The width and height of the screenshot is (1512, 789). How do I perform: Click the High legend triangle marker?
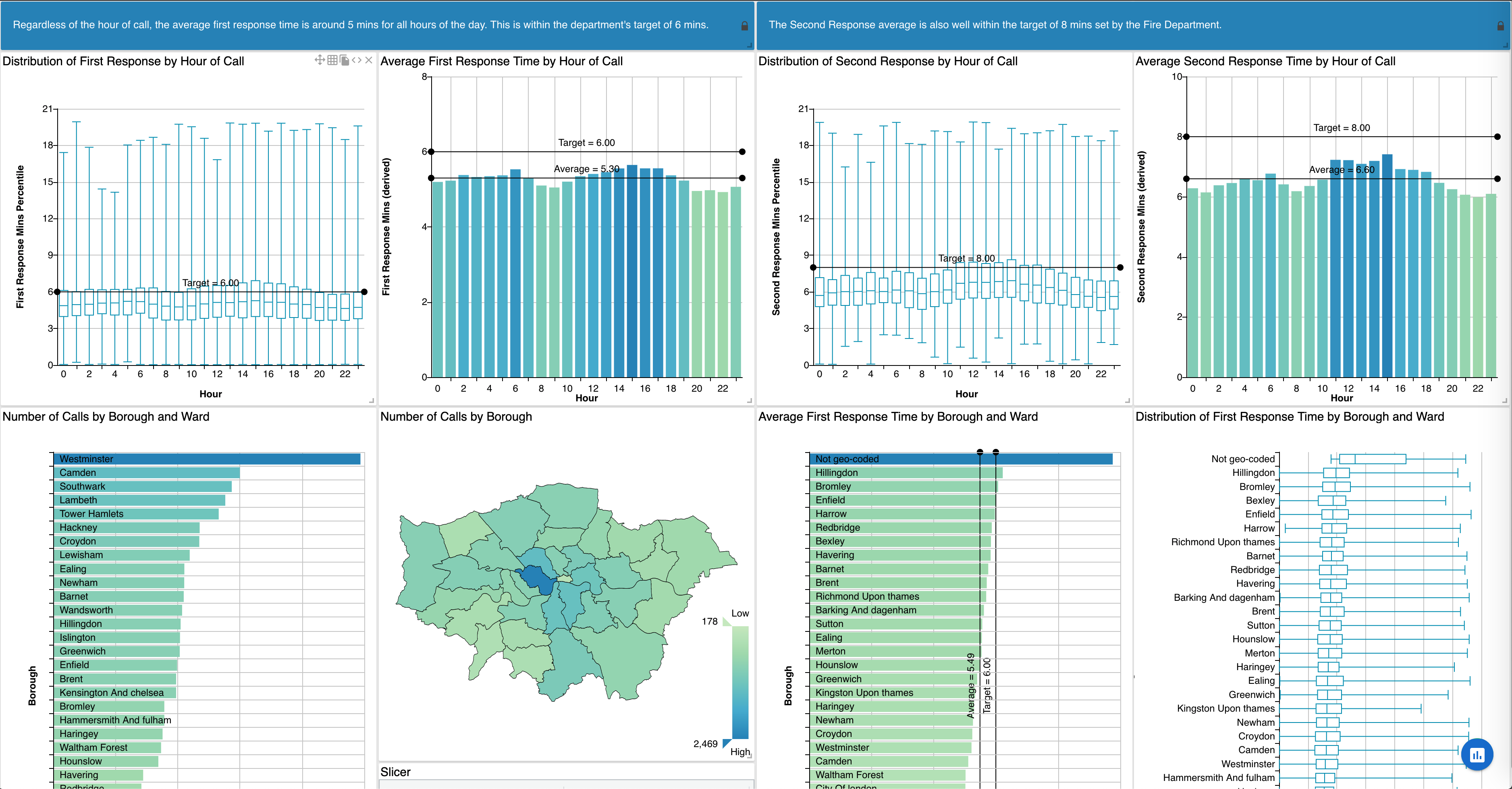coord(727,743)
